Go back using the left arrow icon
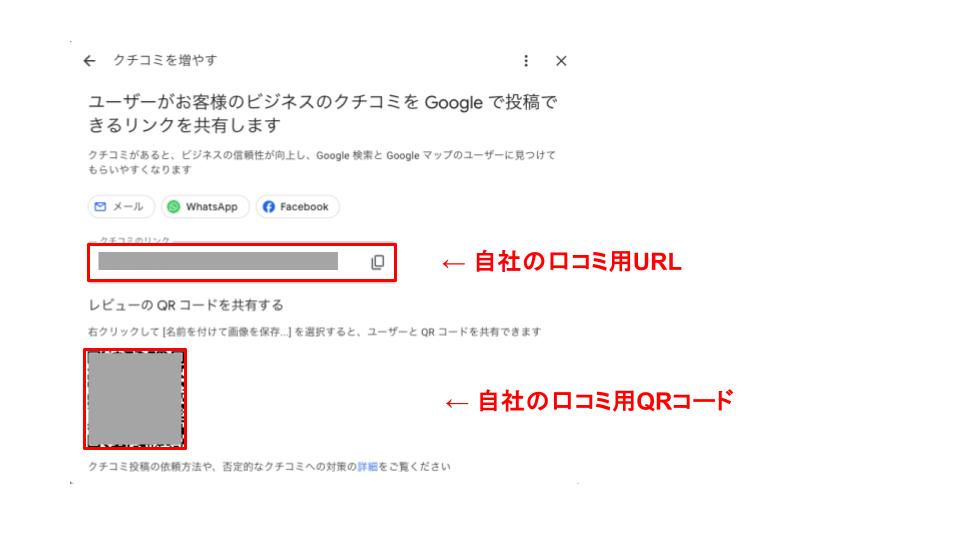 89,61
